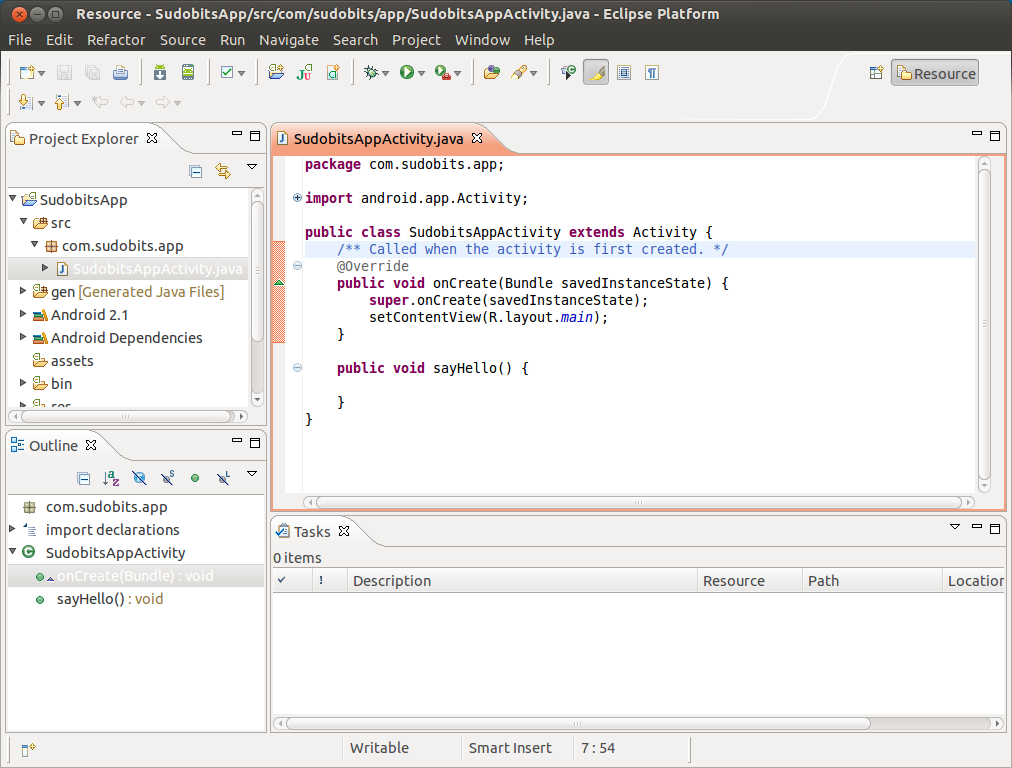Viewport: 1012px width, 768px height.
Task: Click the Android SDK Manager icon
Action: click(x=160, y=73)
